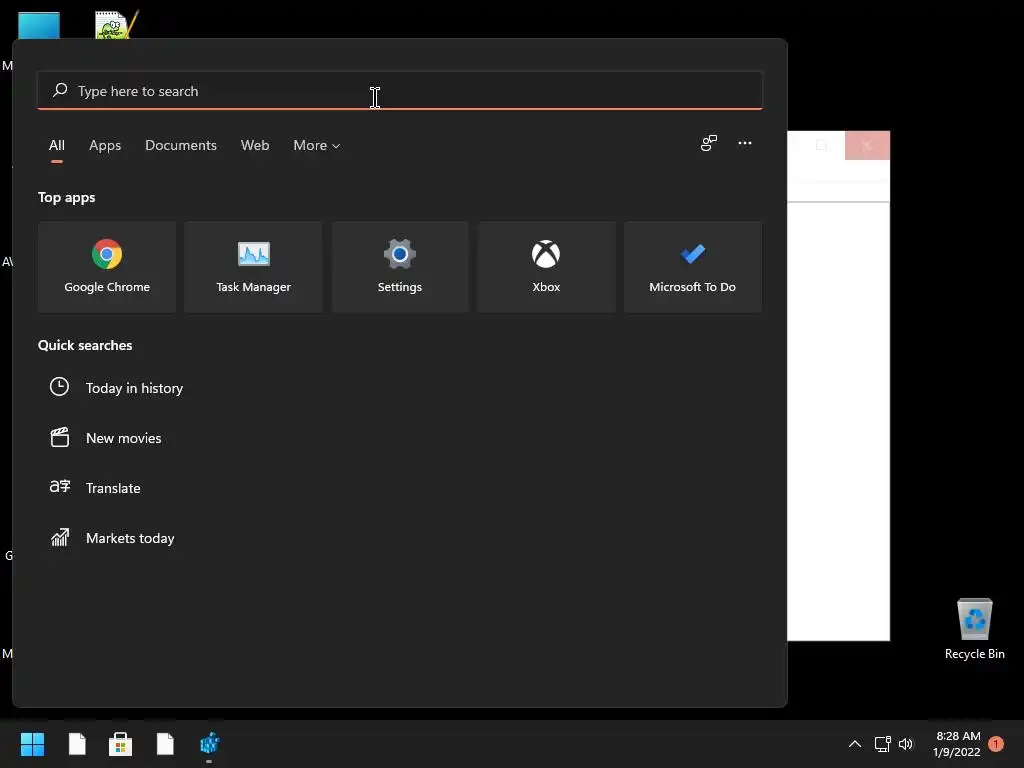Open the Windows Start button

[32, 744]
